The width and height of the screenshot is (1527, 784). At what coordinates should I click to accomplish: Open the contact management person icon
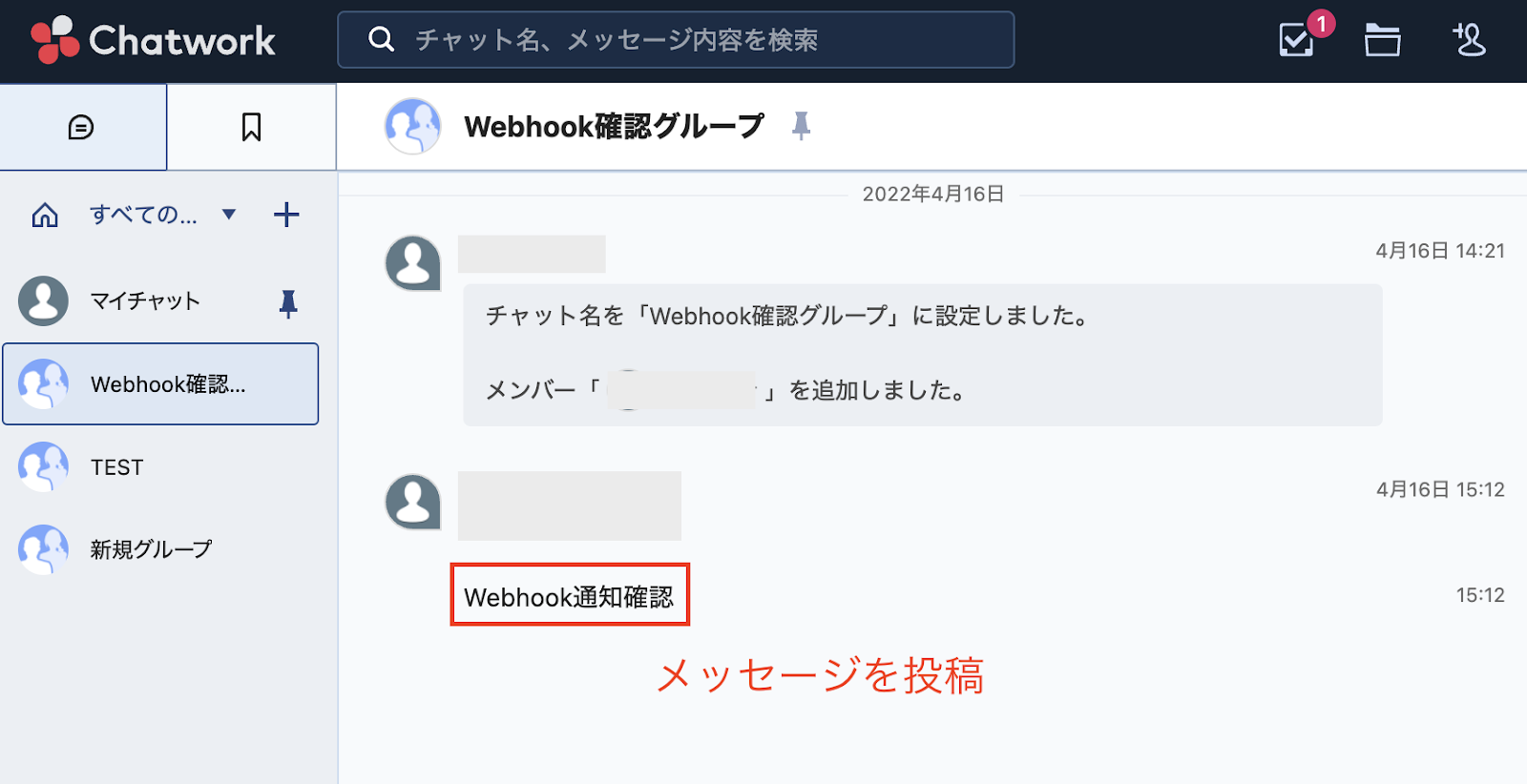coord(1469,40)
